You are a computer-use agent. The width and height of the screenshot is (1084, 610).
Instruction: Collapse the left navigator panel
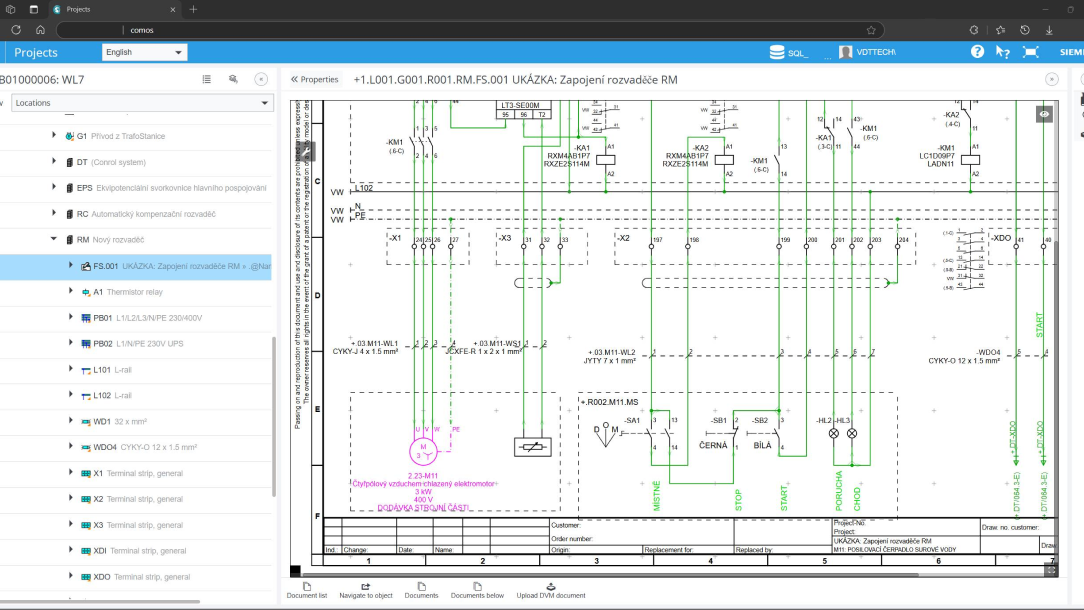click(x=261, y=79)
